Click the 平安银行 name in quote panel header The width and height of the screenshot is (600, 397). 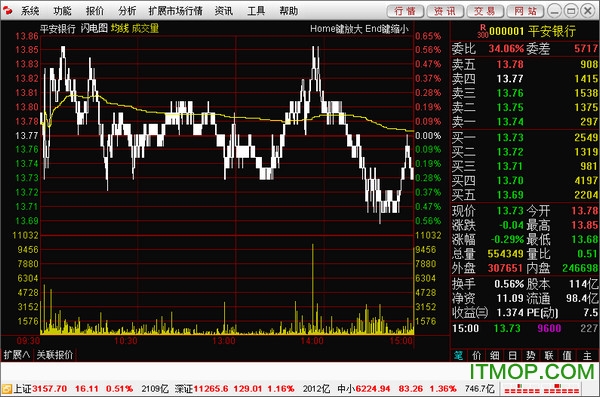click(x=552, y=31)
